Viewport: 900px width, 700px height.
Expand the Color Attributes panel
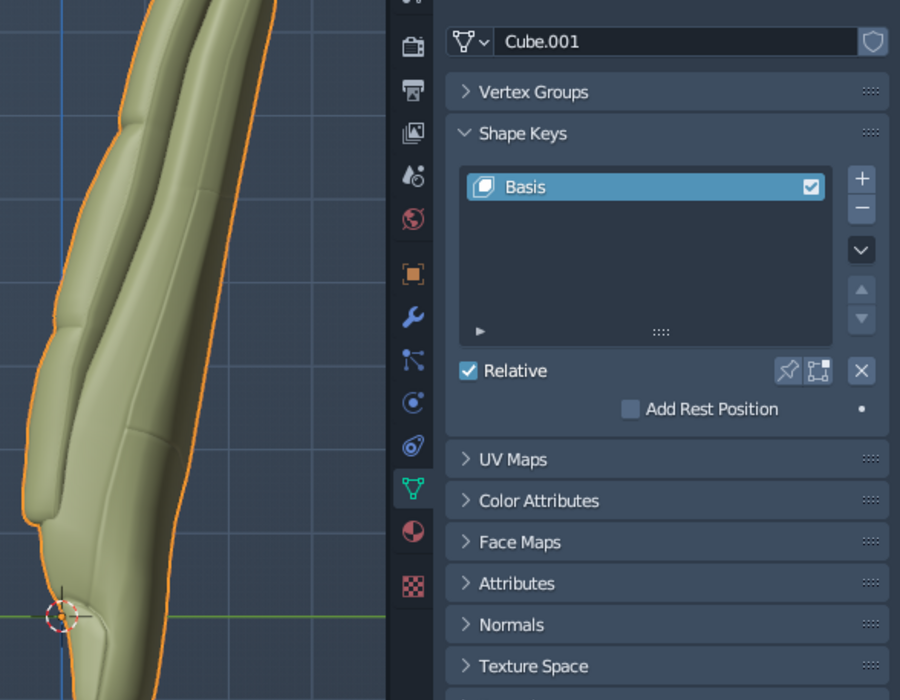click(667, 501)
